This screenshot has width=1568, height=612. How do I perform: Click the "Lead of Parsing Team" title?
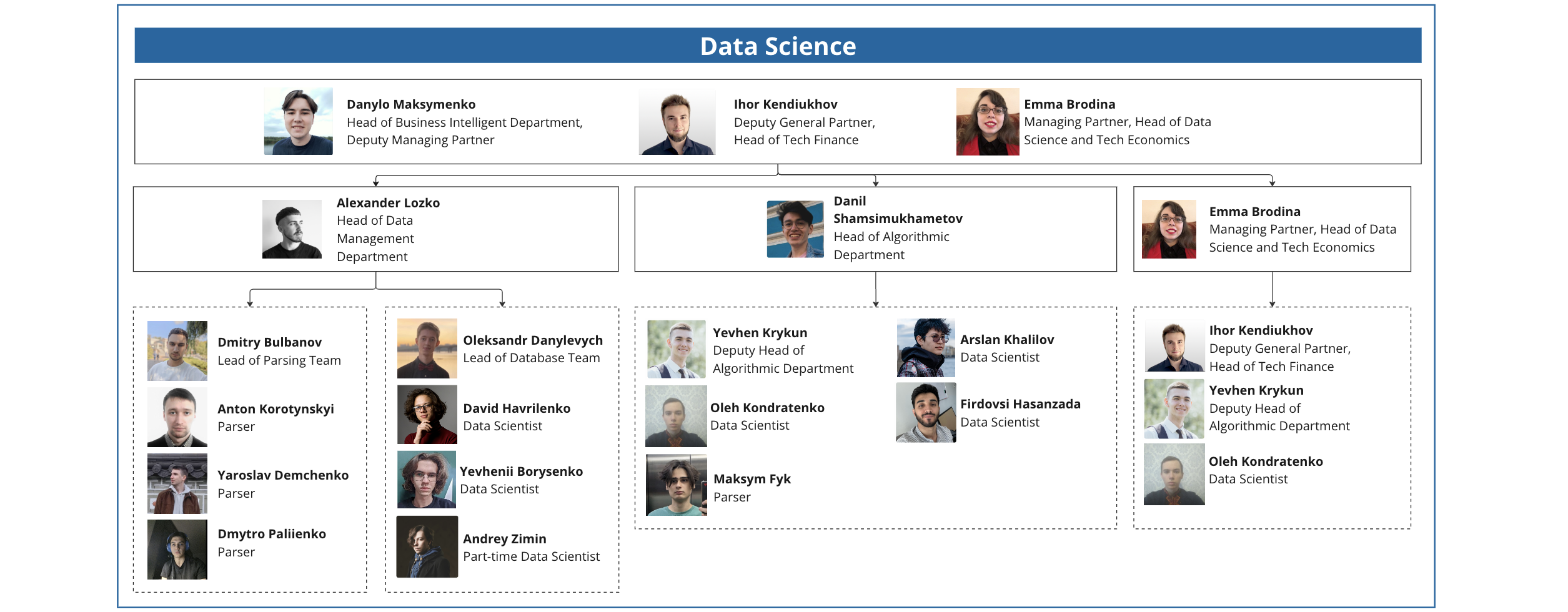pos(279,360)
